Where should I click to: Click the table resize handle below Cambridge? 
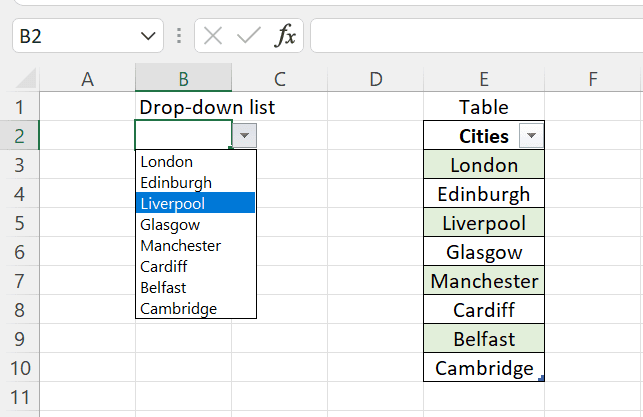coord(541,378)
